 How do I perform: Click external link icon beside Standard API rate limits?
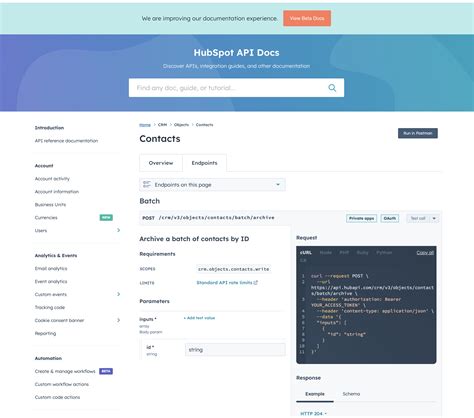[256, 283]
